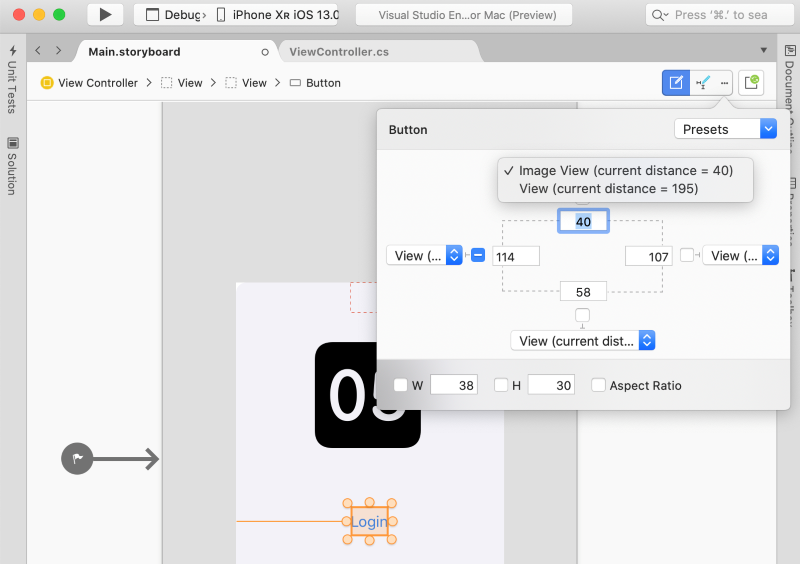Image resolution: width=800 pixels, height=564 pixels.
Task: Open the three-dots more options toolbar button
Action: pyautogui.click(x=724, y=83)
